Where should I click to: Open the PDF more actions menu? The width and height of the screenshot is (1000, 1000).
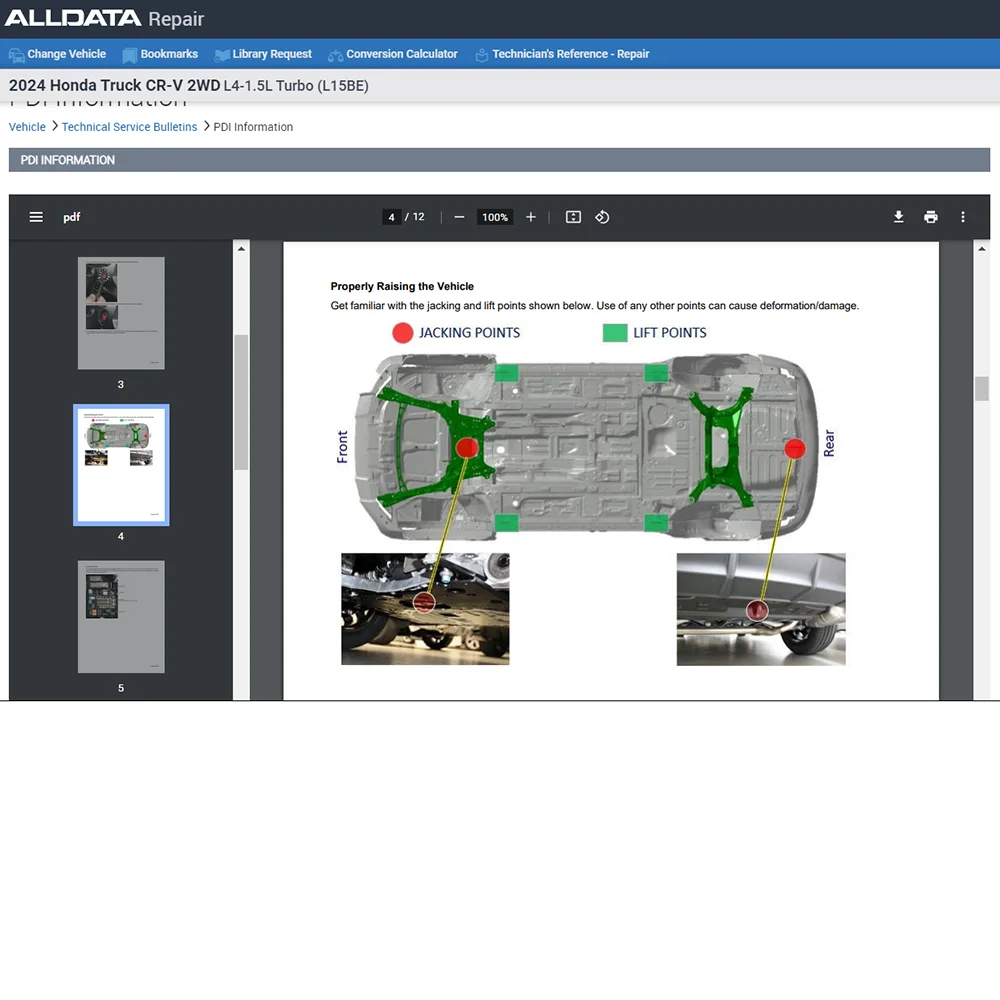point(963,217)
